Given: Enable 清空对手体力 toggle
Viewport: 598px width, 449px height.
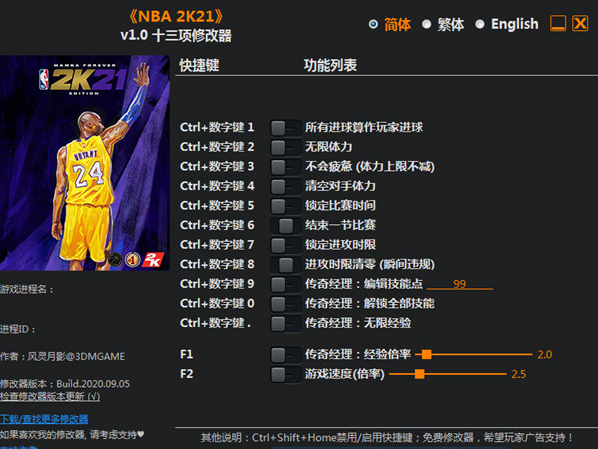Looking at the screenshot, I should coord(285,187).
